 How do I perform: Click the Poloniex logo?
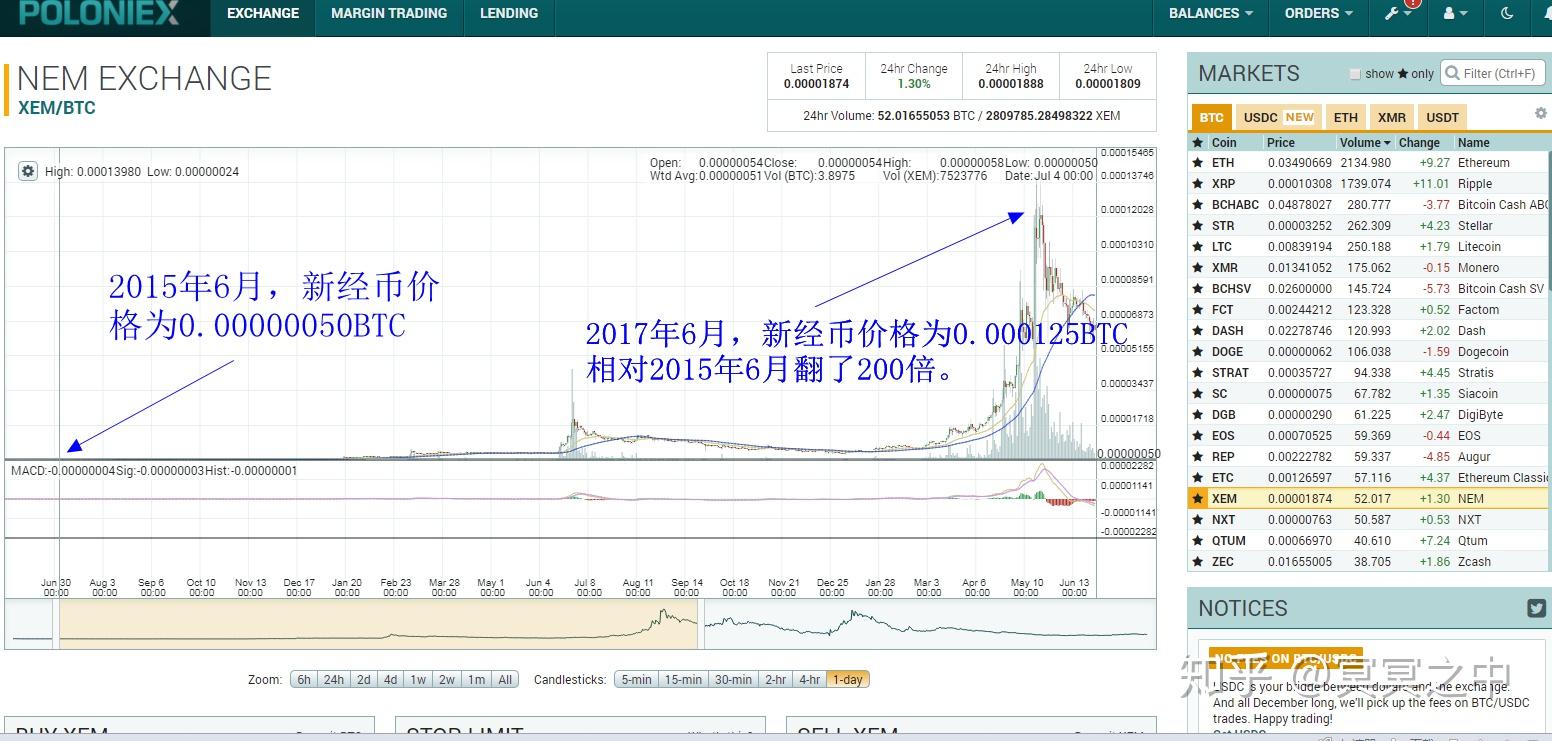100,14
